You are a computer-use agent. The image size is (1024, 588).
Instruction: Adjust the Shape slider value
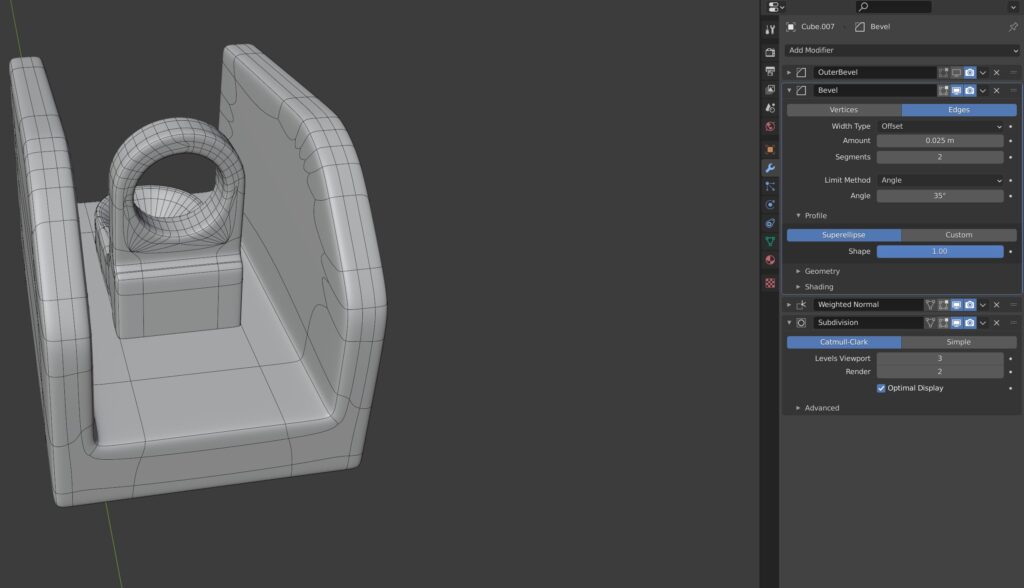click(x=940, y=251)
